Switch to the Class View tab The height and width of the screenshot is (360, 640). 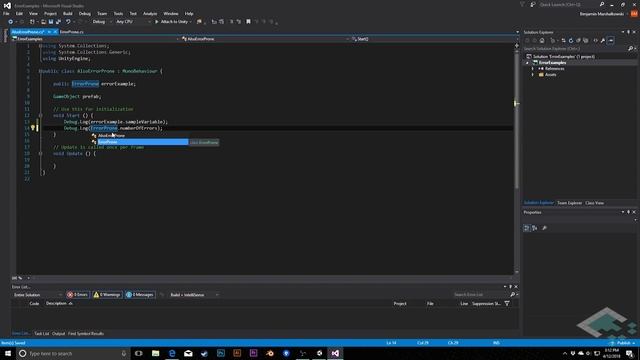click(x=594, y=203)
